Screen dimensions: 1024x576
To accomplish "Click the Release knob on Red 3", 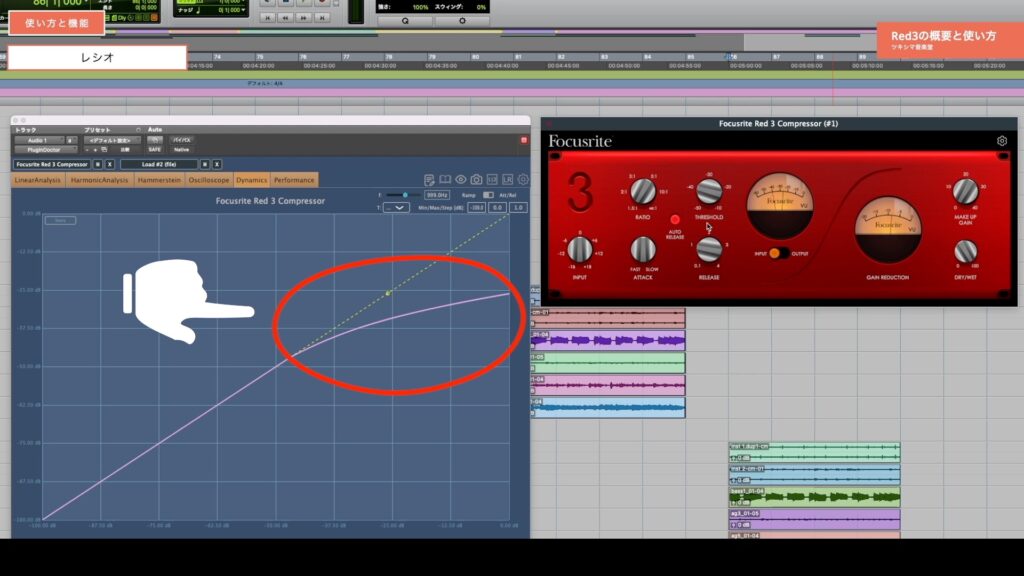I will tap(709, 249).
